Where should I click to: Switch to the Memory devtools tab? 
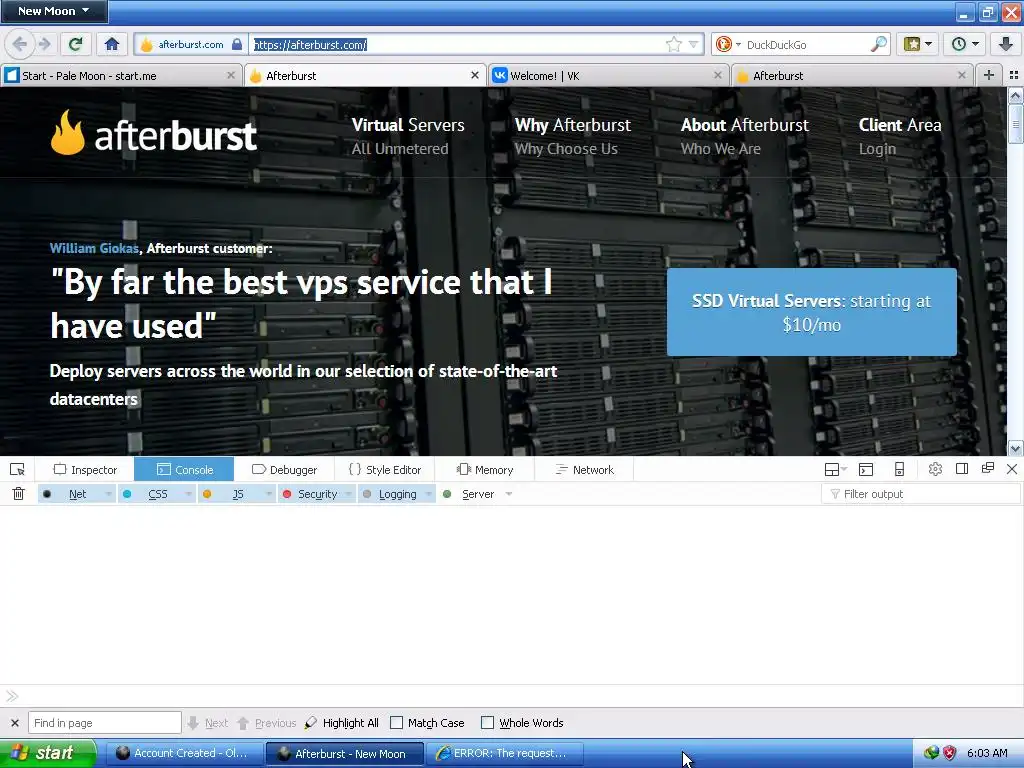click(485, 470)
